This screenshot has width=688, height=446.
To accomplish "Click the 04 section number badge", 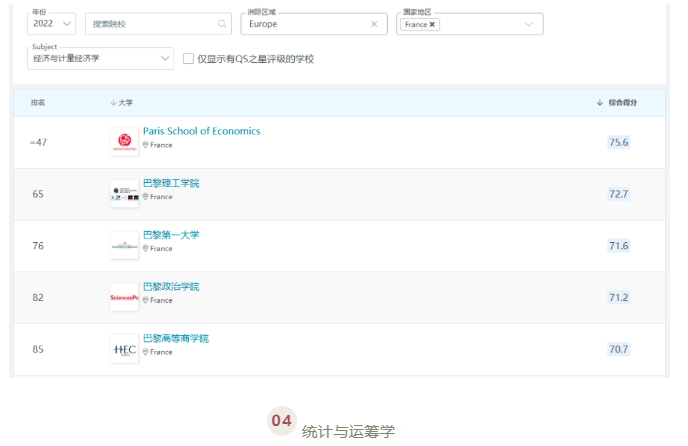I will click(282, 421).
